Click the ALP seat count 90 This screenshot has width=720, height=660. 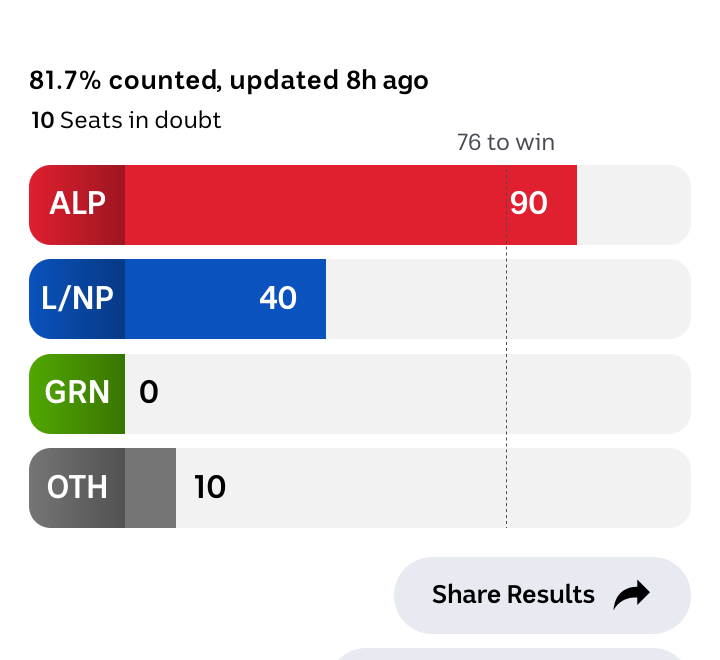pos(529,203)
